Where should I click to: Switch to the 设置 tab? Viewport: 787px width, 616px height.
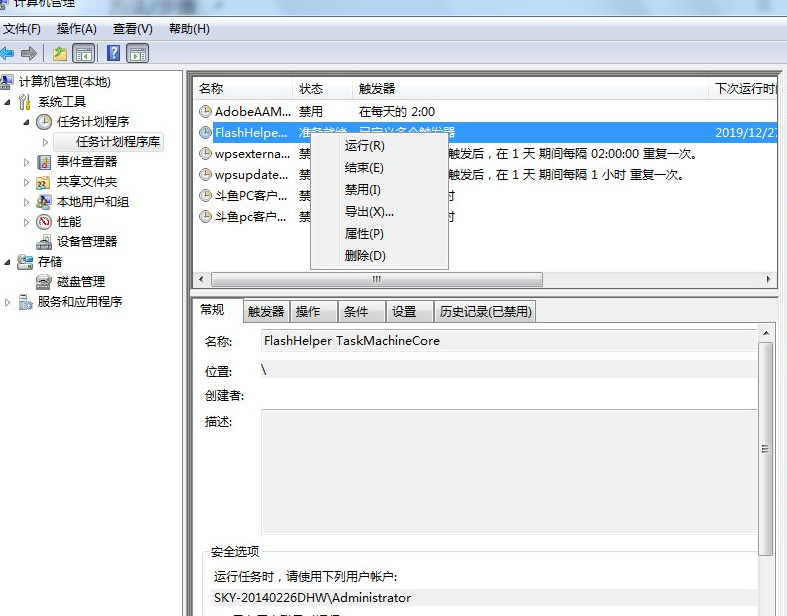(x=409, y=312)
